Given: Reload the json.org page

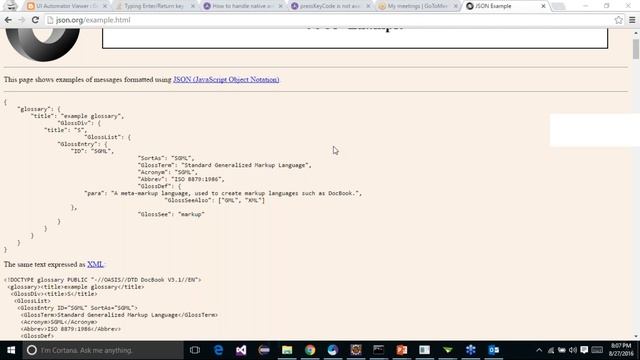Looking at the screenshot, I should [x=35, y=20].
